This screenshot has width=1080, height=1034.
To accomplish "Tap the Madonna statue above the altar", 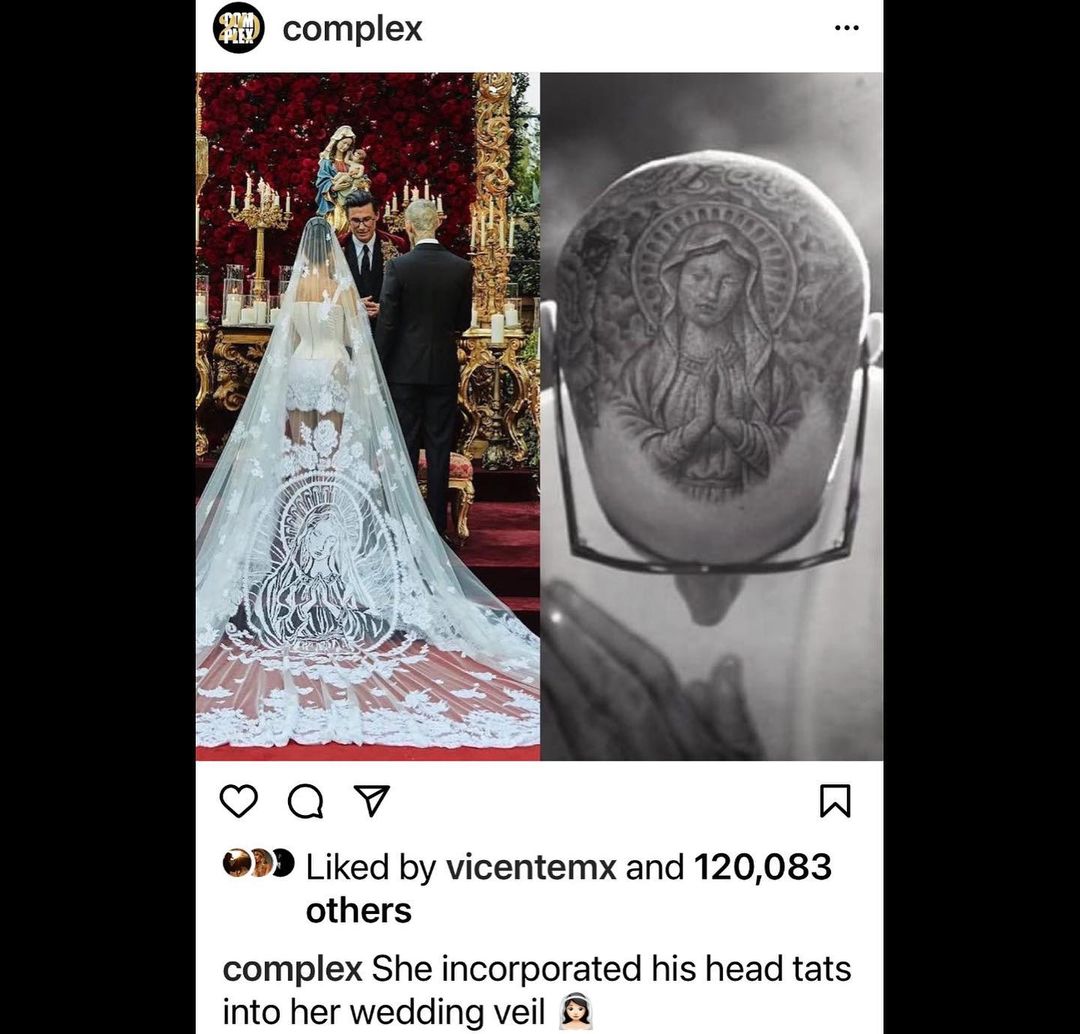I will coord(342,171).
